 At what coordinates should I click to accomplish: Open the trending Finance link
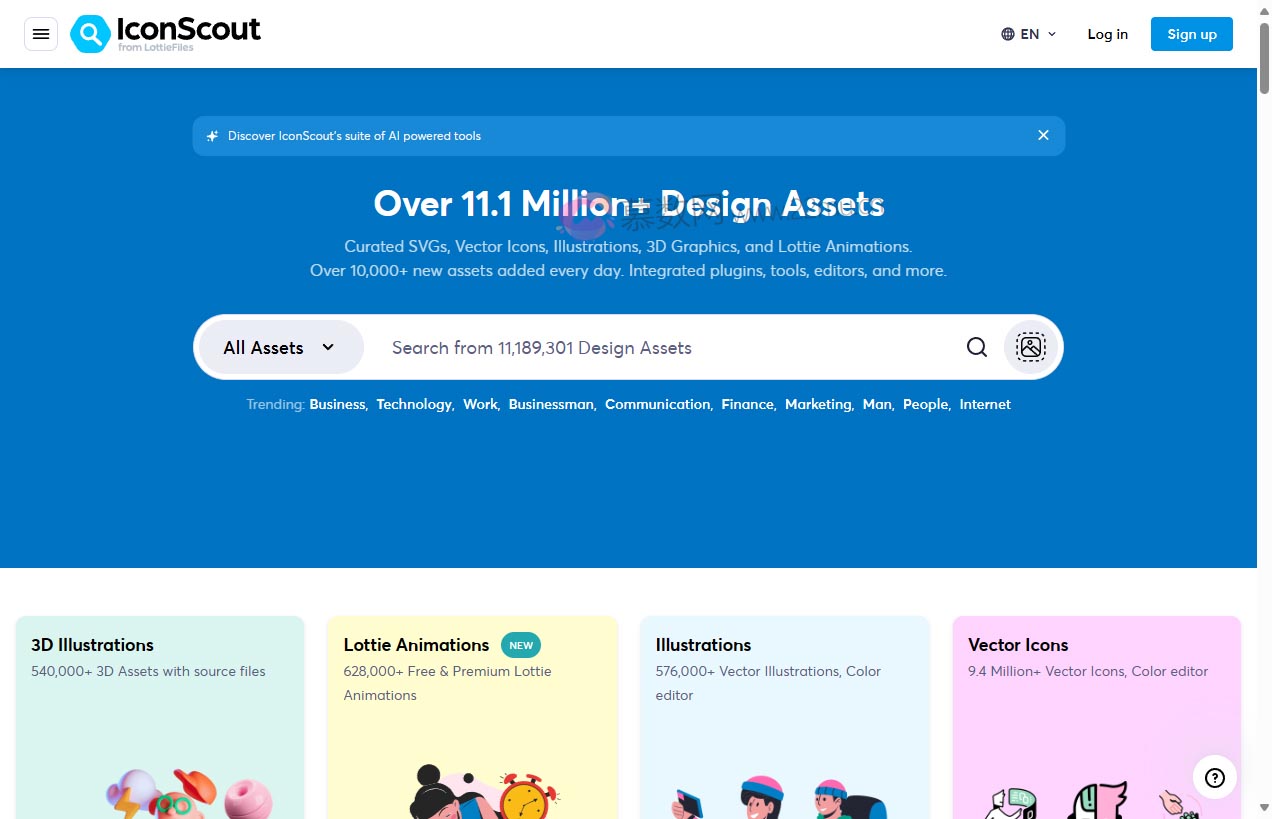(747, 404)
